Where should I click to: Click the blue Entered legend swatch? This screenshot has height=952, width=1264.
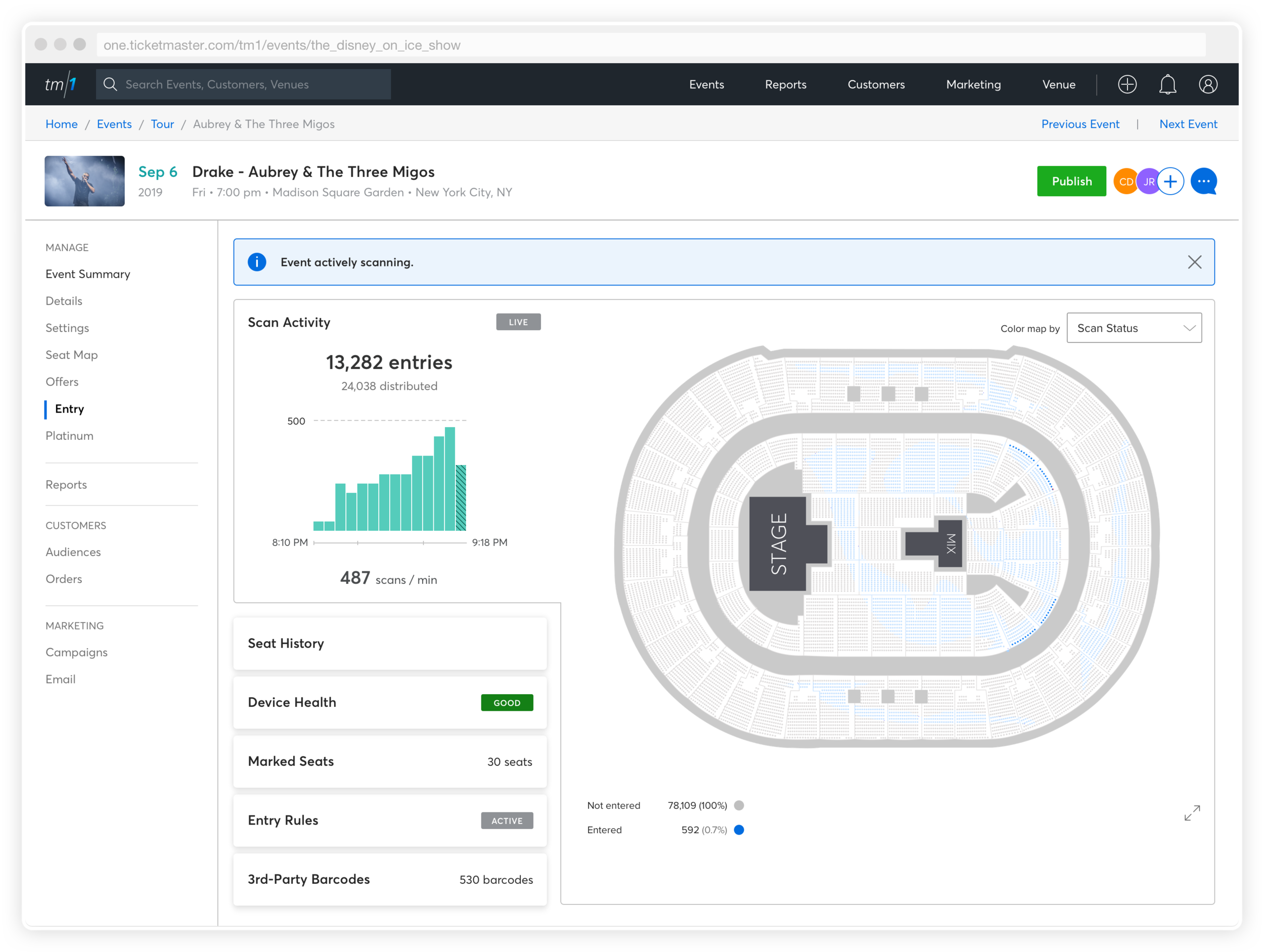click(x=739, y=830)
